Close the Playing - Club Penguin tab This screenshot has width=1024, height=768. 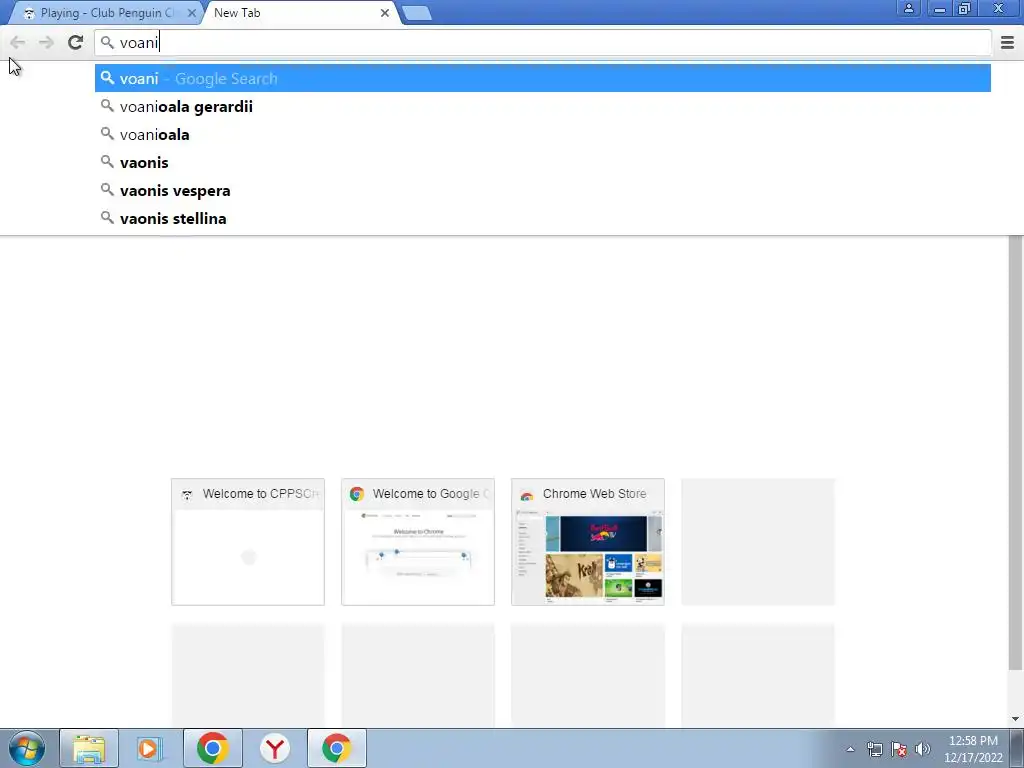191,13
